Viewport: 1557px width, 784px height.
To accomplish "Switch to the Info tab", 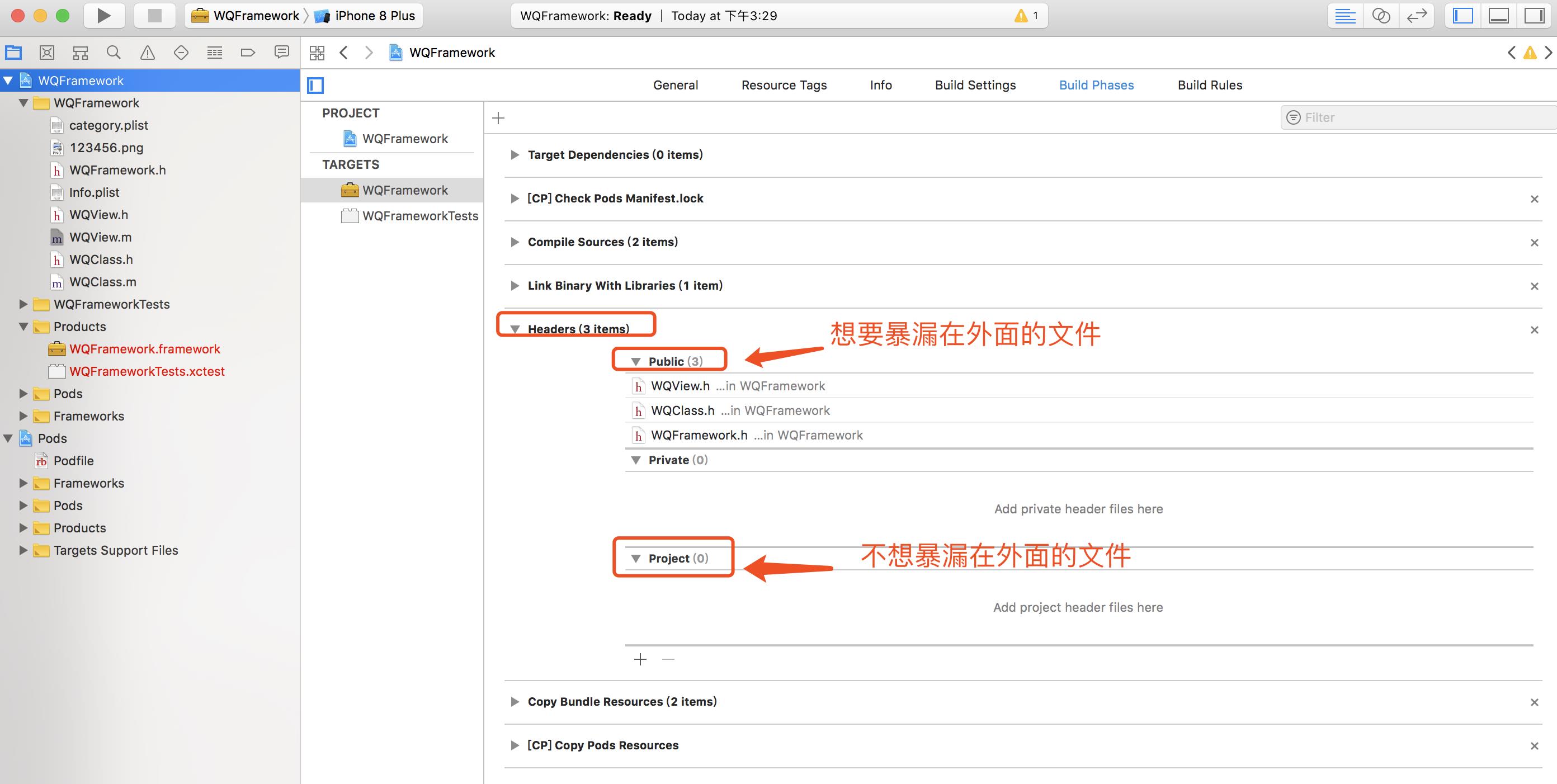I will pos(881,85).
